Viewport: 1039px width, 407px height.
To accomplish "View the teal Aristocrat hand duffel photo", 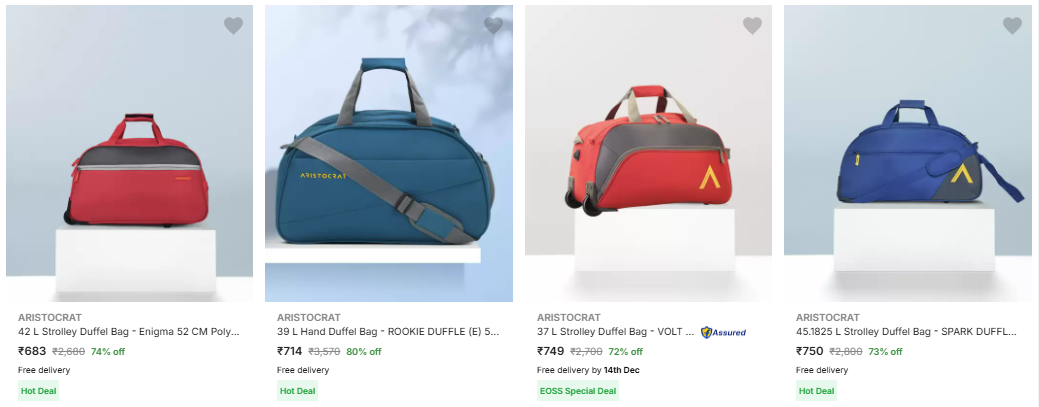I will click(x=389, y=153).
